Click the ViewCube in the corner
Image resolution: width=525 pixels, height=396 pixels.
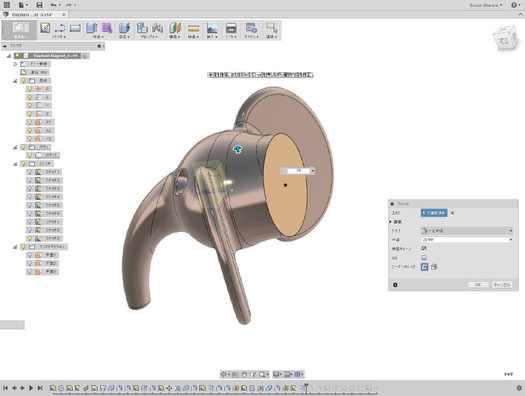click(505, 38)
